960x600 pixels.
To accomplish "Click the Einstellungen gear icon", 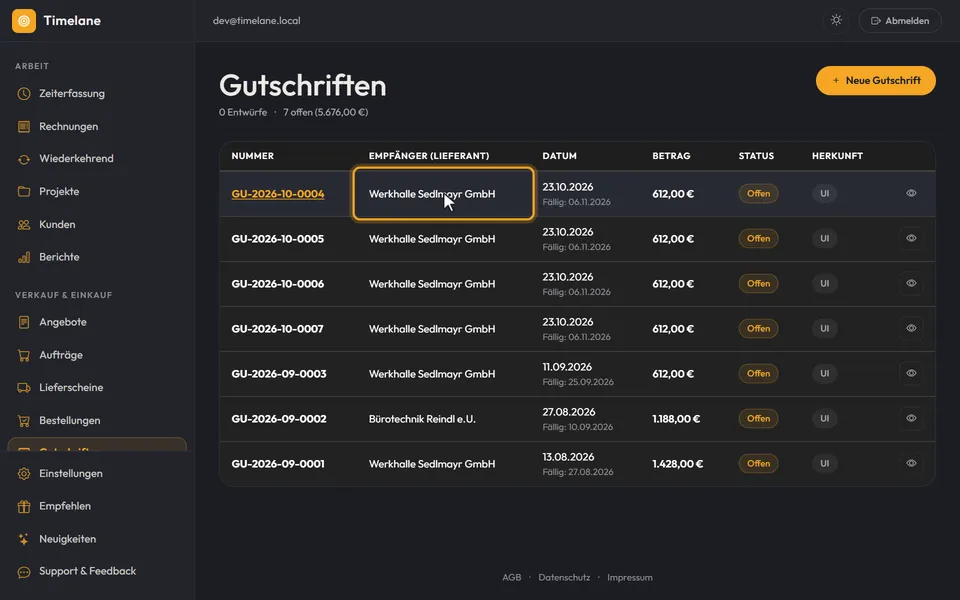I will tap(24, 474).
